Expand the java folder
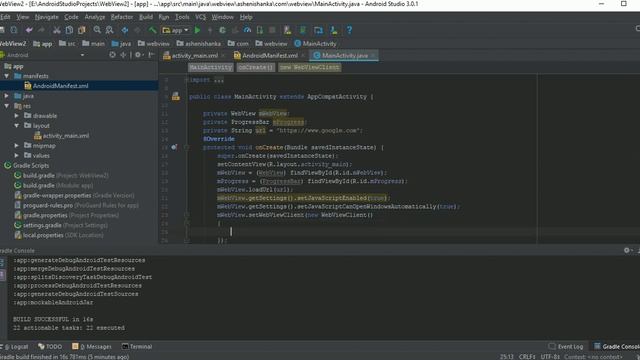This screenshot has width=640, height=360. 7,96
